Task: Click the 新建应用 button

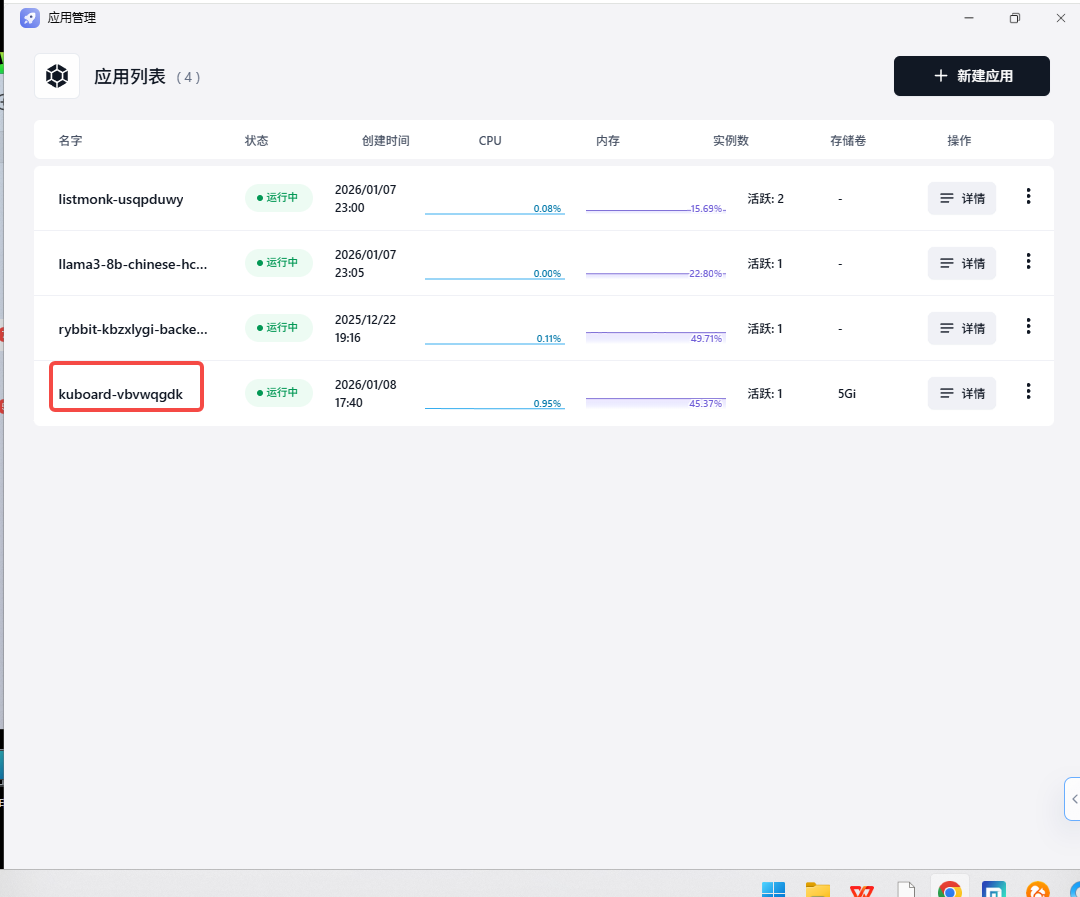Action: (x=971, y=76)
